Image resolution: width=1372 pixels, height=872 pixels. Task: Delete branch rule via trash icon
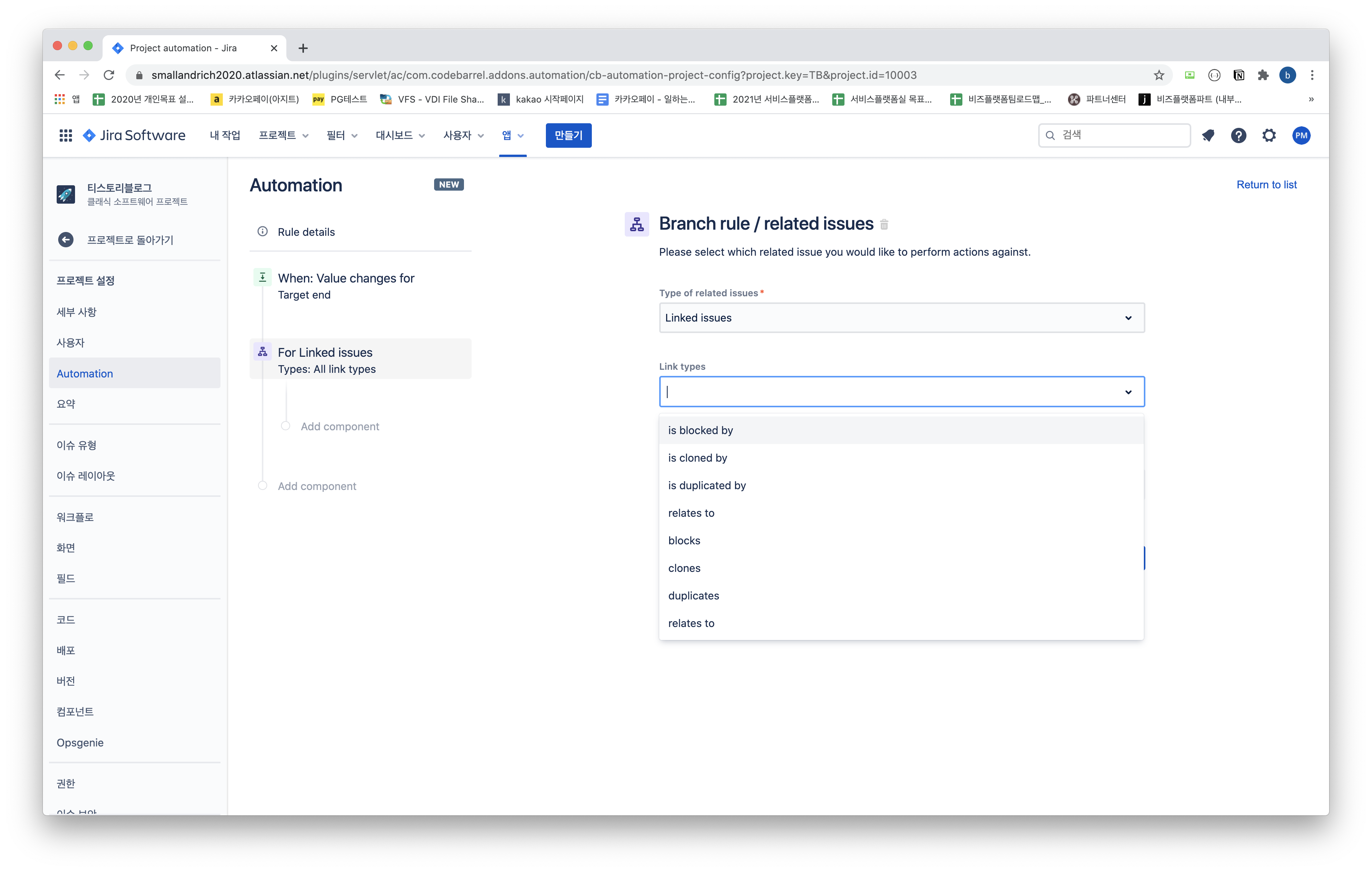click(884, 224)
